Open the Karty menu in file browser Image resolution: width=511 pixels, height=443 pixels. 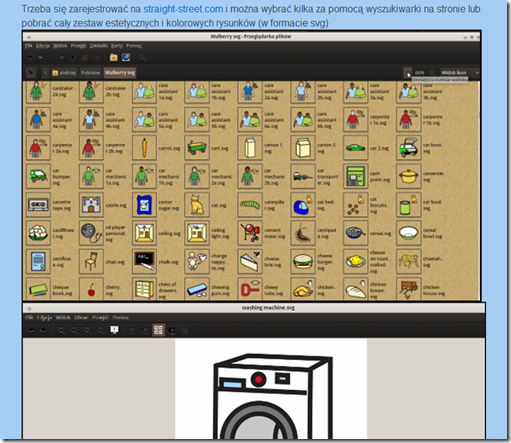117,46
